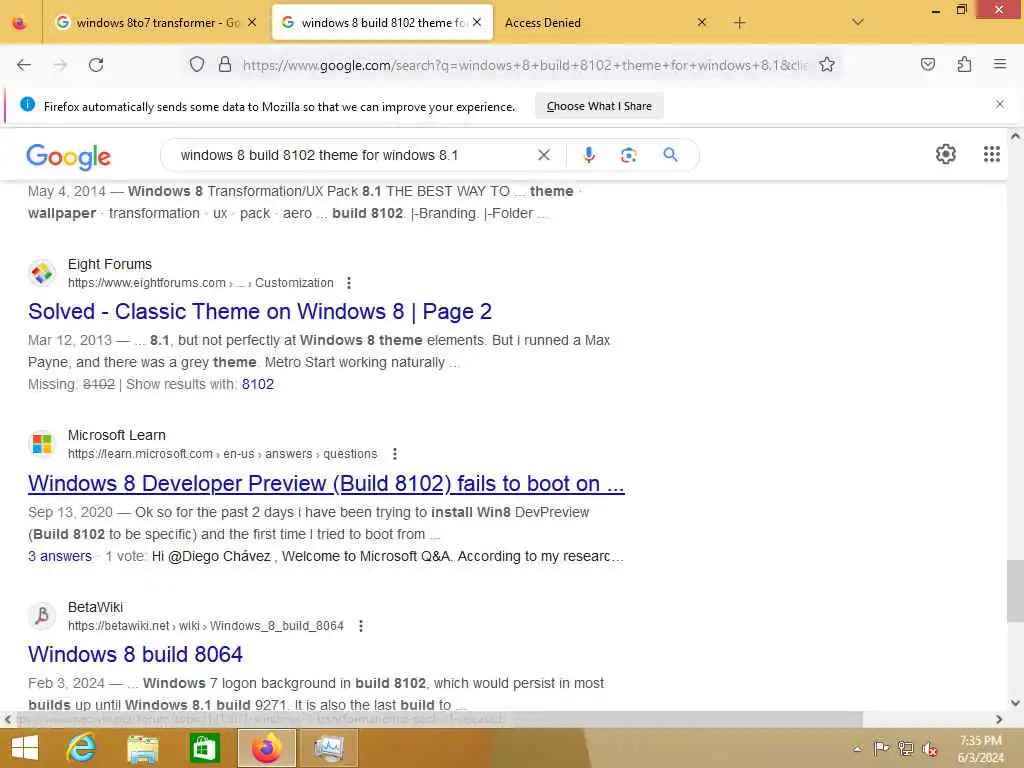
Task: Open Action Center flag icon in tray
Action: (881, 748)
